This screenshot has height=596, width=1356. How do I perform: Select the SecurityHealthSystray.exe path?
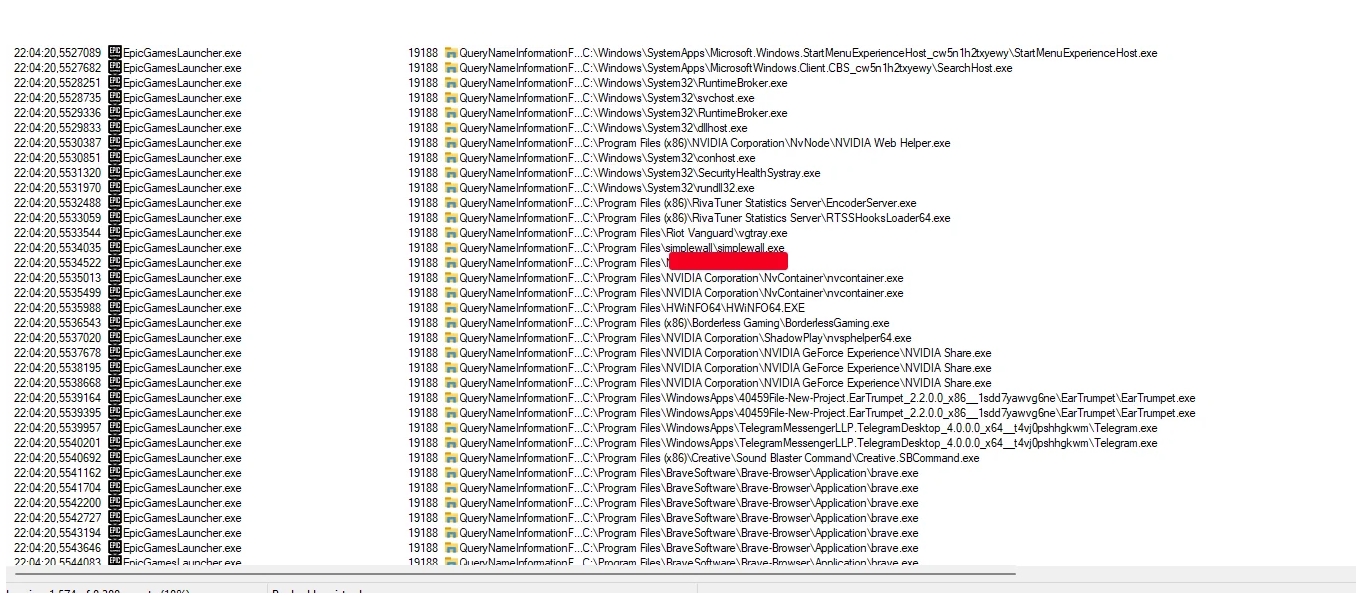(701, 173)
